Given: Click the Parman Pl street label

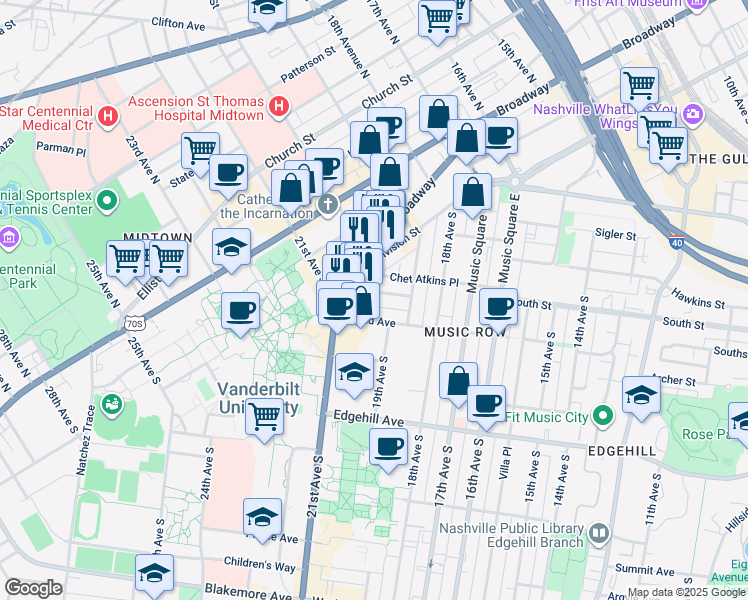Looking at the screenshot, I should tap(61, 148).
